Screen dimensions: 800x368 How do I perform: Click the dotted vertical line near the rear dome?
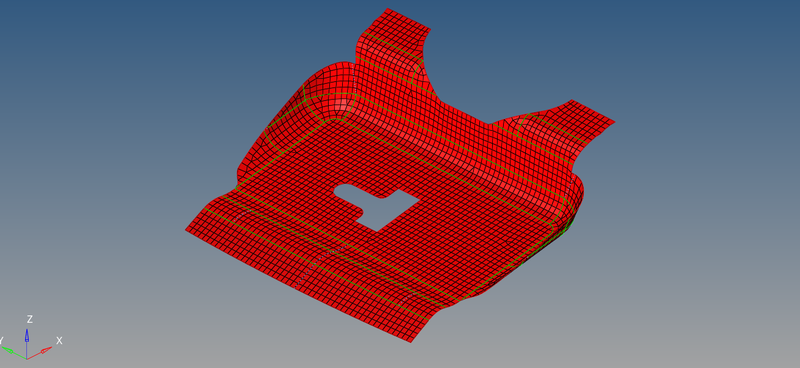click(354, 78)
